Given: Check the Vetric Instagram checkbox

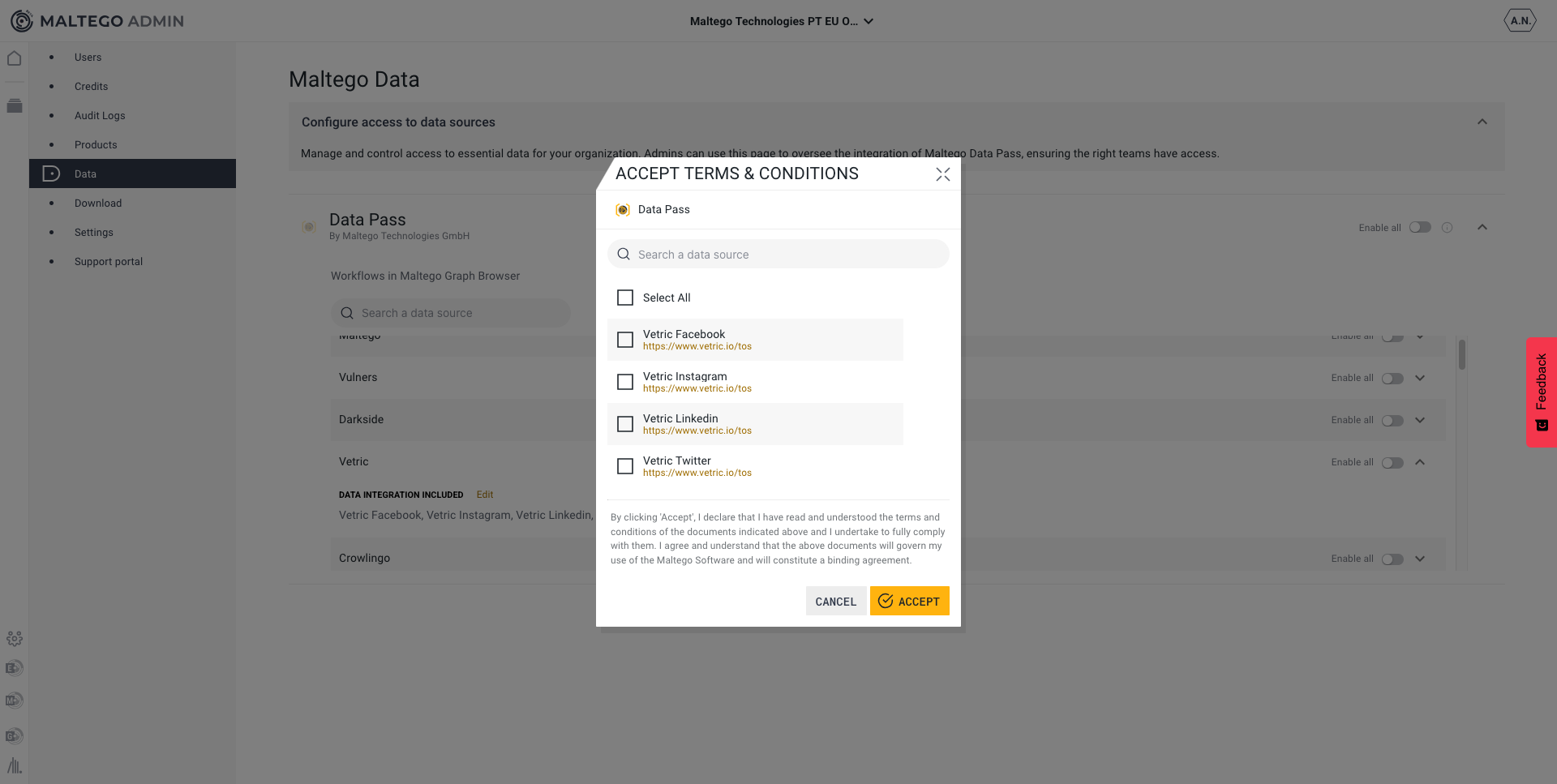Looking at the screenshot, I should coord(625,382).
